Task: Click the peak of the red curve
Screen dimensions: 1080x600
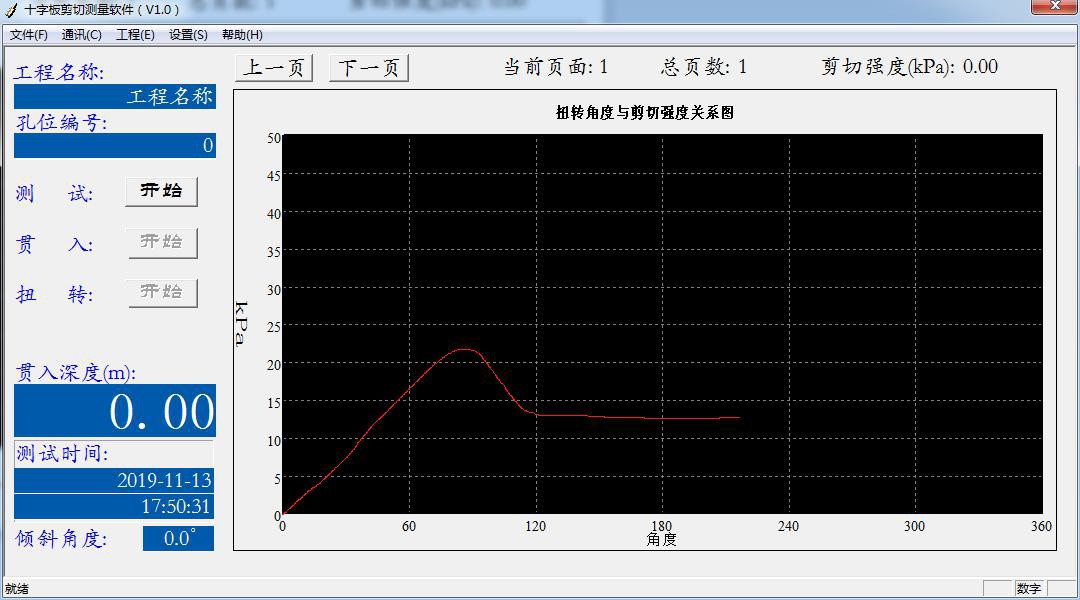Action: 465,349
